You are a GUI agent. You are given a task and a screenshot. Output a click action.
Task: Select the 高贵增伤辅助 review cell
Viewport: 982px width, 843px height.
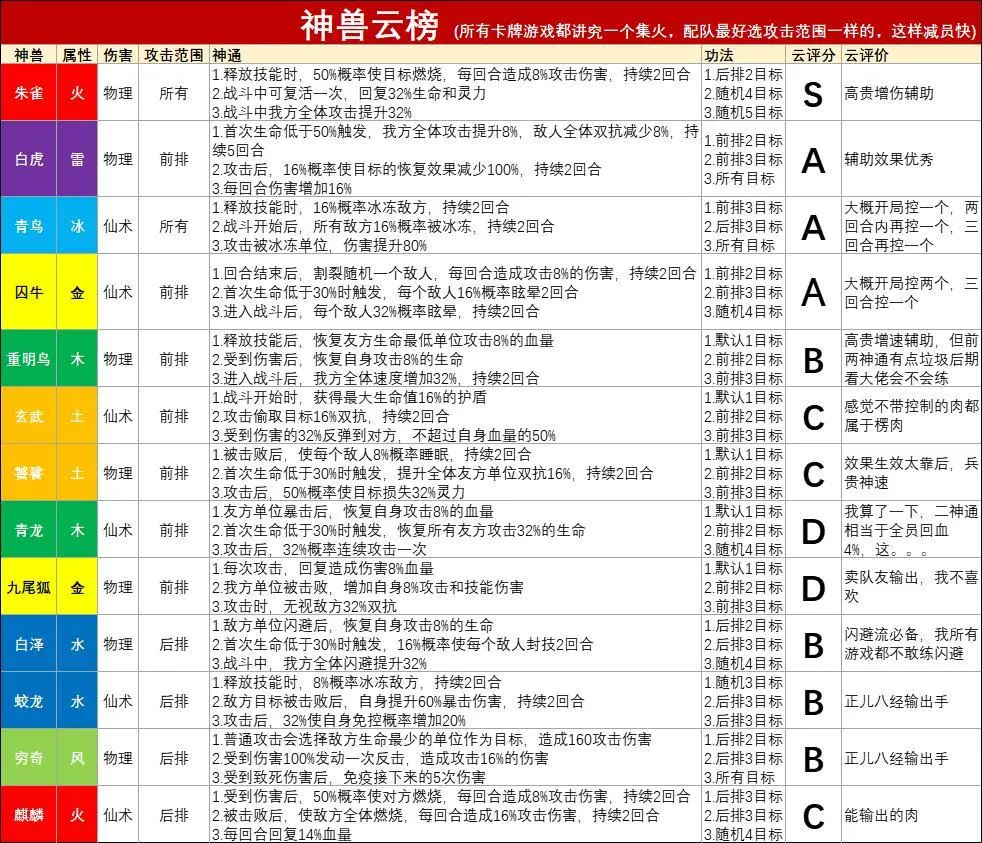[888, 93]
